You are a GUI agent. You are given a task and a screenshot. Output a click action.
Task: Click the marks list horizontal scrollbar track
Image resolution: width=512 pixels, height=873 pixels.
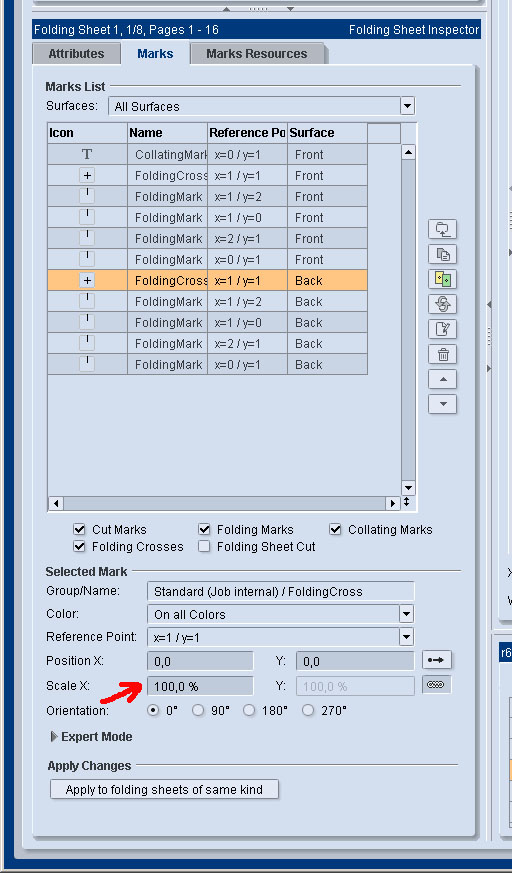click(x=224, y=503)
